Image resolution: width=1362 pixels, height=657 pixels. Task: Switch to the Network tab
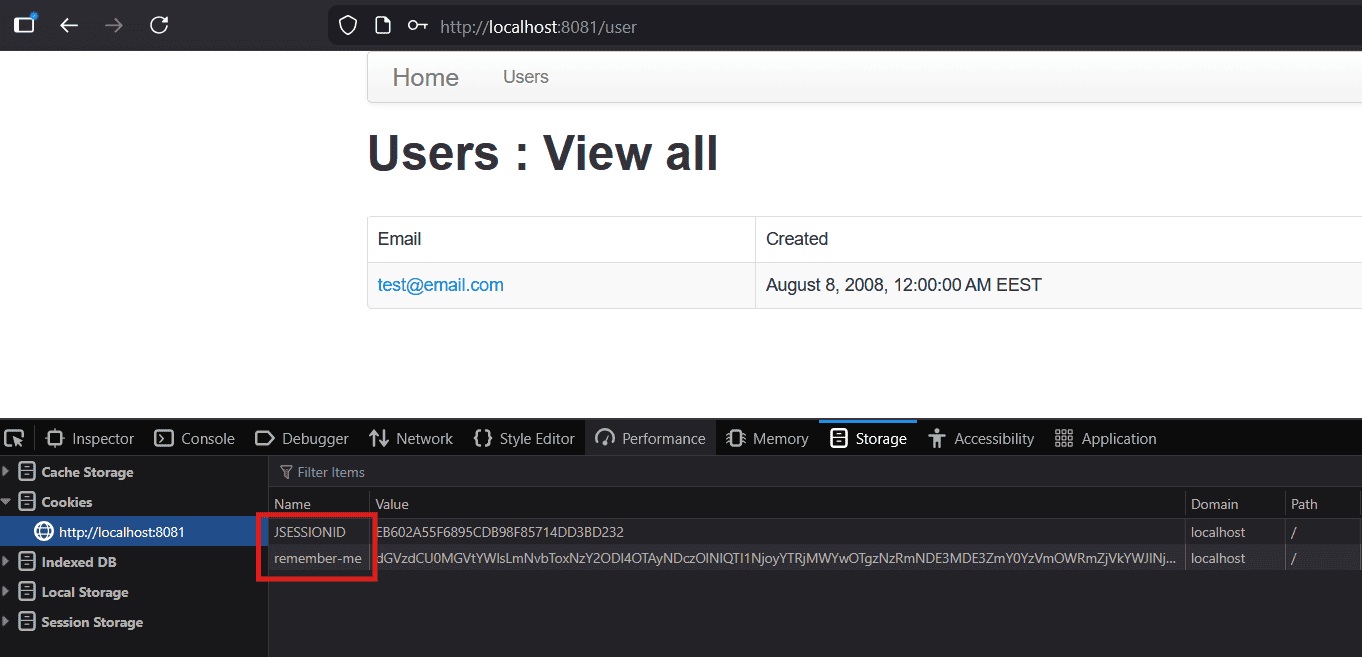[x=411, y=438]
